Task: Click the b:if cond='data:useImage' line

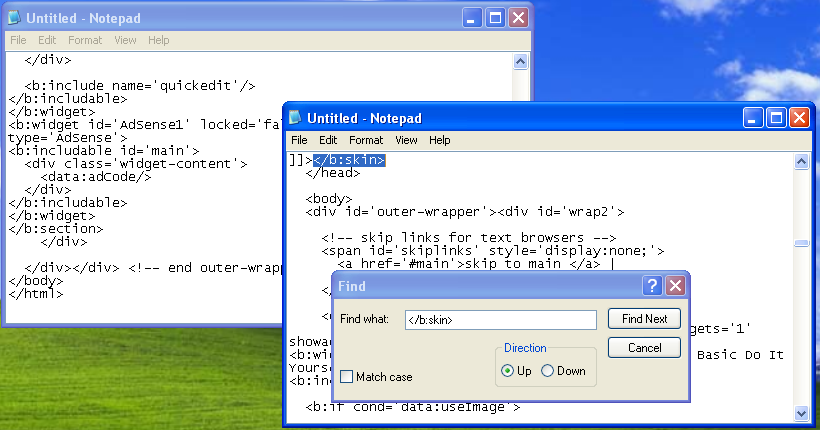Action: point(413,407)
